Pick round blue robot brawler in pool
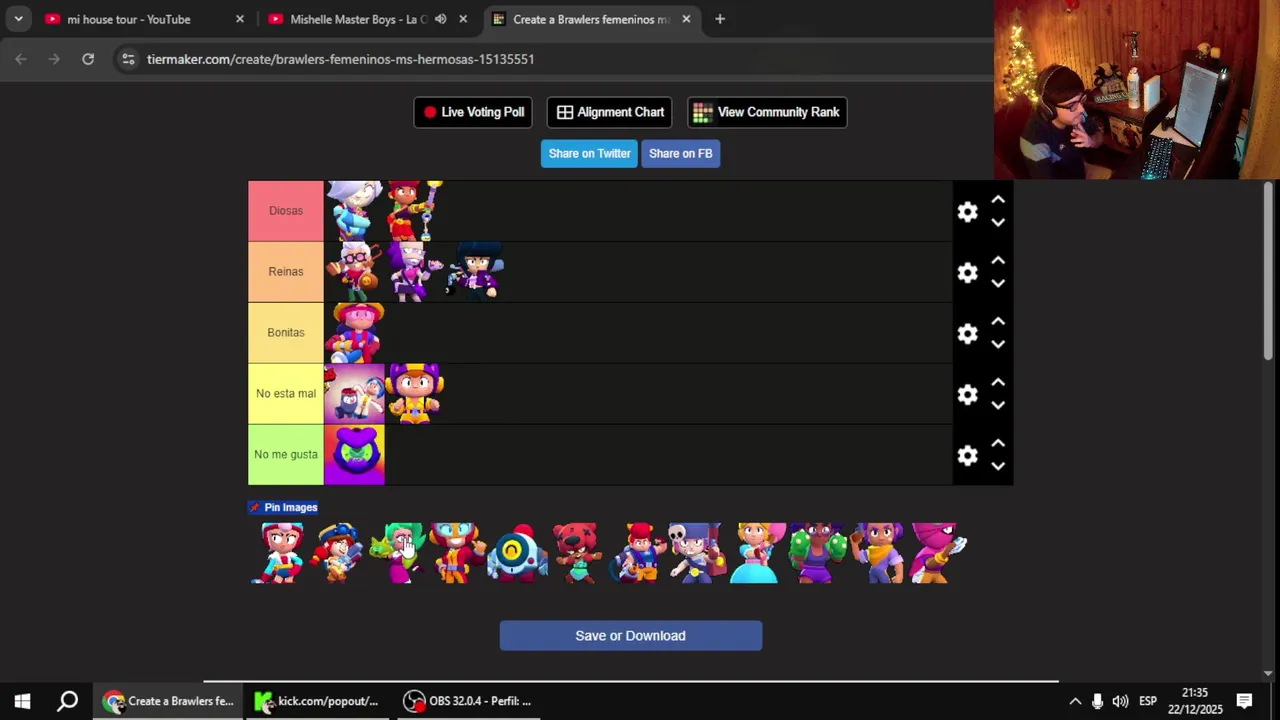This screenshot has height=720, width=1280. [x=518, y=553]
